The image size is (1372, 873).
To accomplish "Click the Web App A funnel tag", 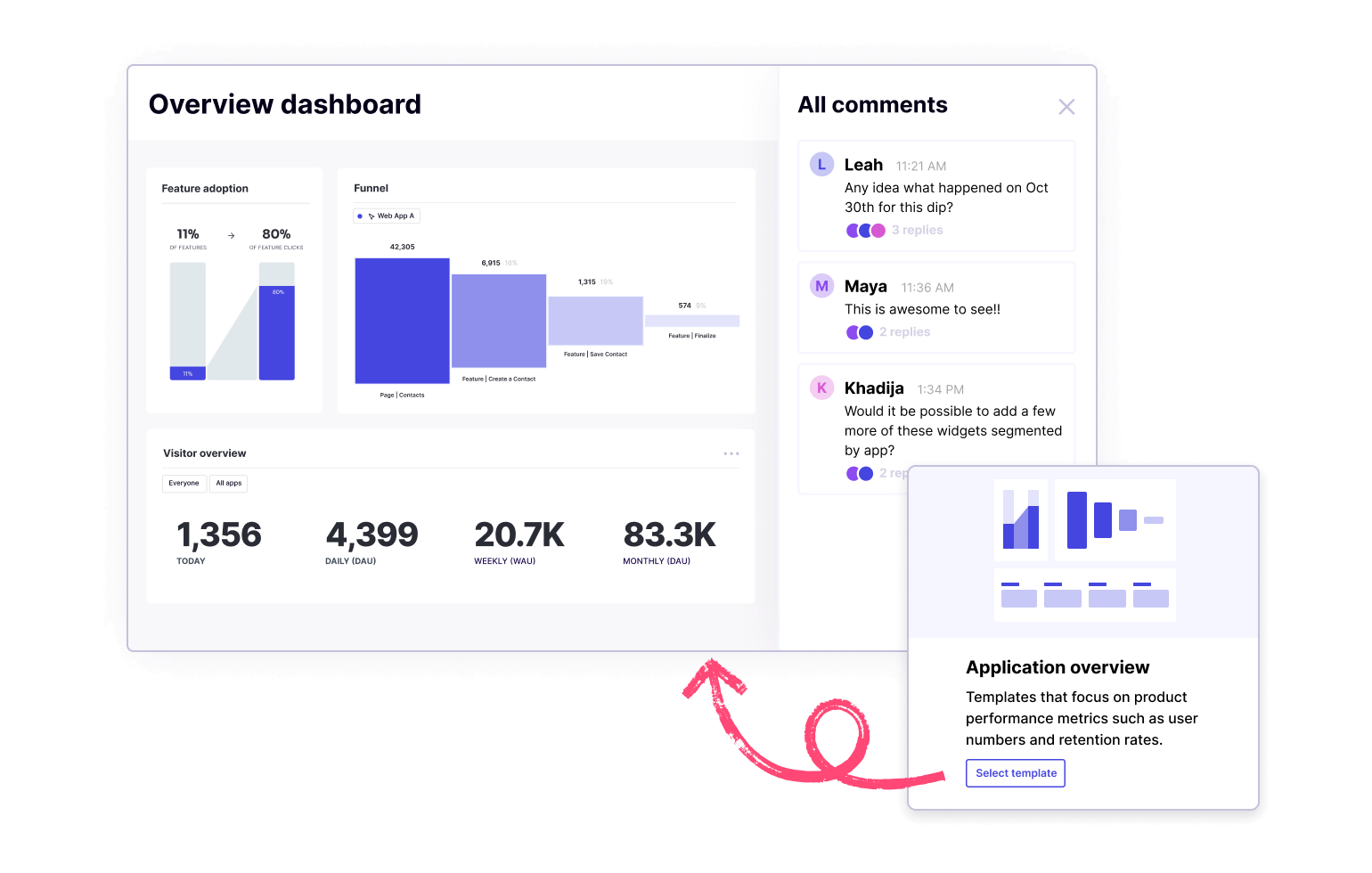I will click(387, 216).
